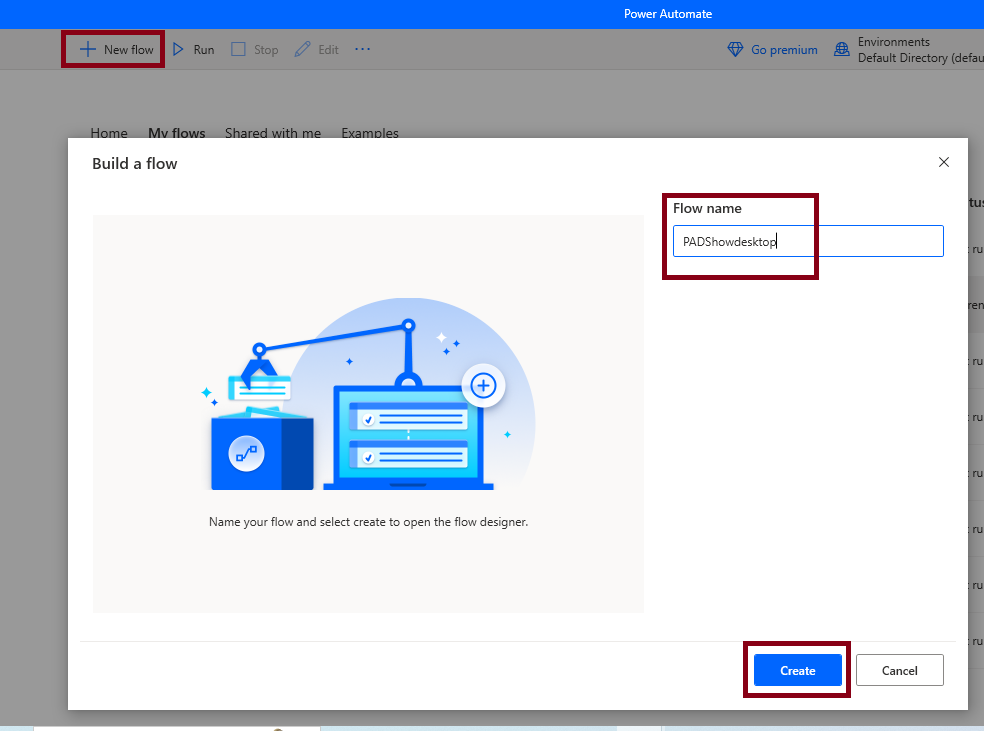Switch to the My flows tab
The height and width of the screenshot is (731, 984).
(176, 132)
